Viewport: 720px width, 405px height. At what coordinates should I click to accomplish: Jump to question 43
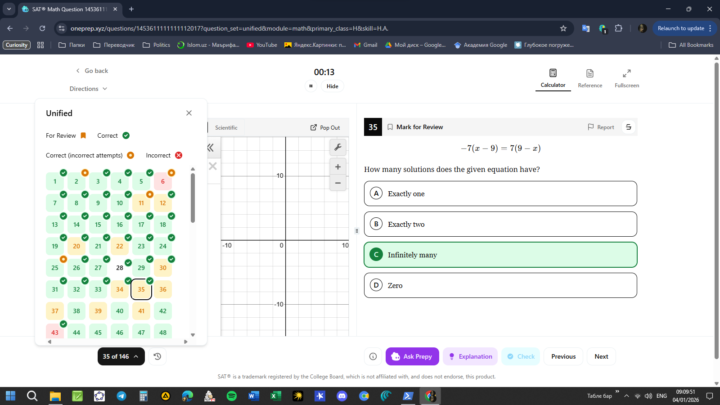click(55, 332)
